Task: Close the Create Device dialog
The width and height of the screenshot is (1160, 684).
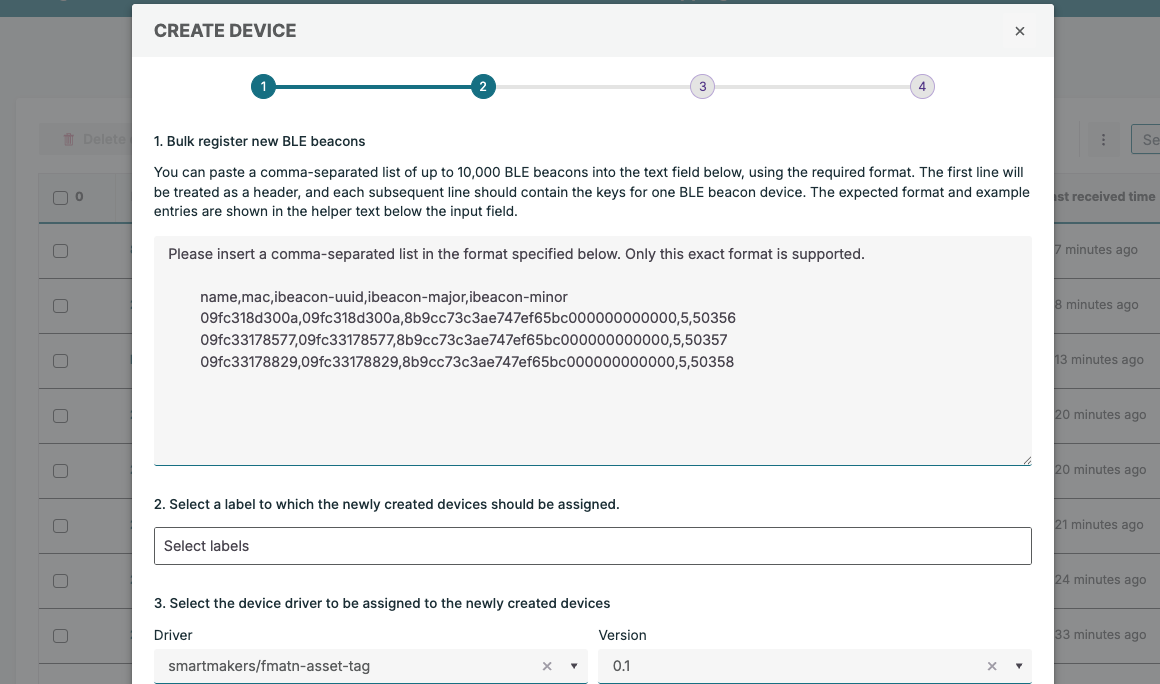Action: coord(1019,31)
